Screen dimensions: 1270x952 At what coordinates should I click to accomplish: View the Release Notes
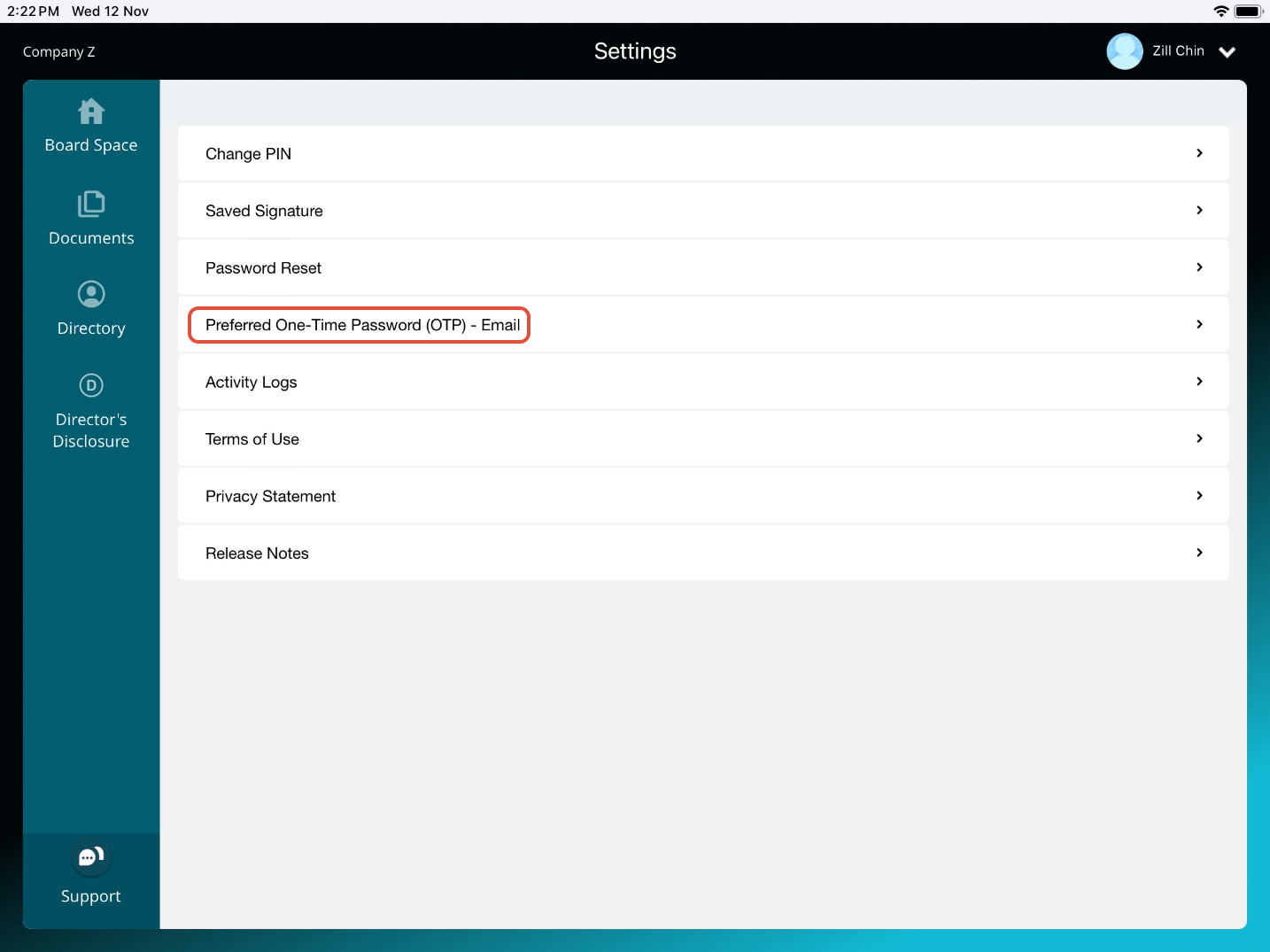point(703,553)
